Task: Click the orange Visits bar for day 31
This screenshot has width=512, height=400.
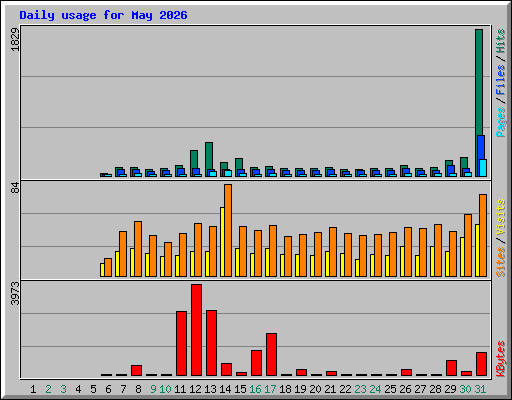Action: click(x=483, y=235)
